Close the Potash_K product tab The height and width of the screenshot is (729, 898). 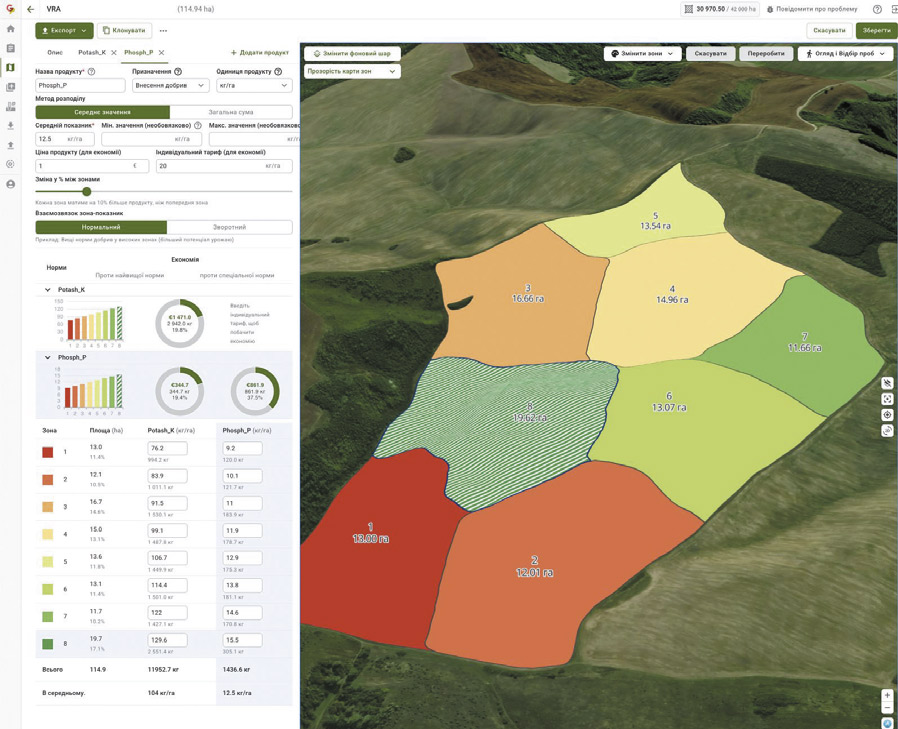114,52
